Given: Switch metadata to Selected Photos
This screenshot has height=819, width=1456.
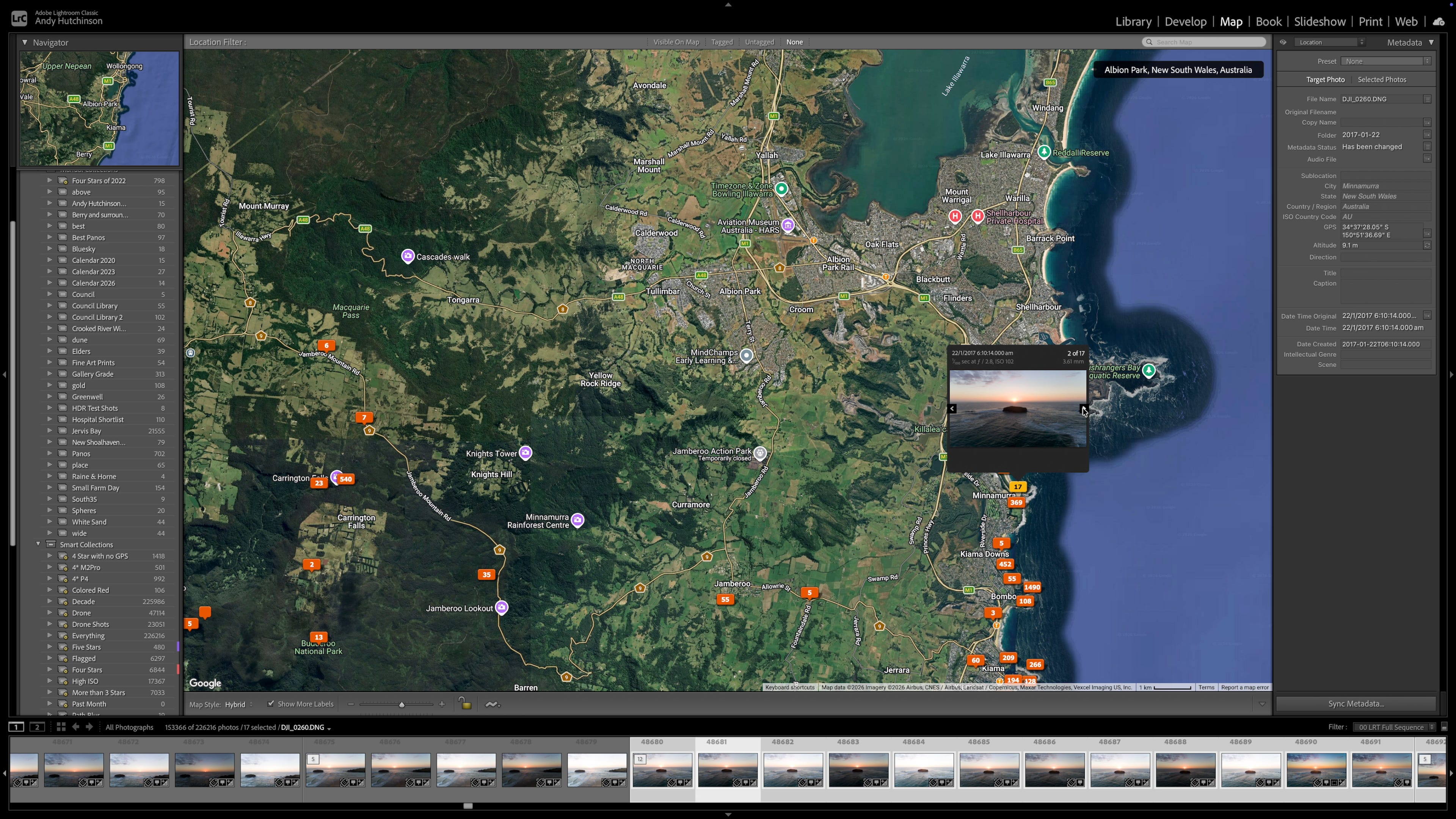Looking at the screenshot, I should click(x=1382, y=80).
